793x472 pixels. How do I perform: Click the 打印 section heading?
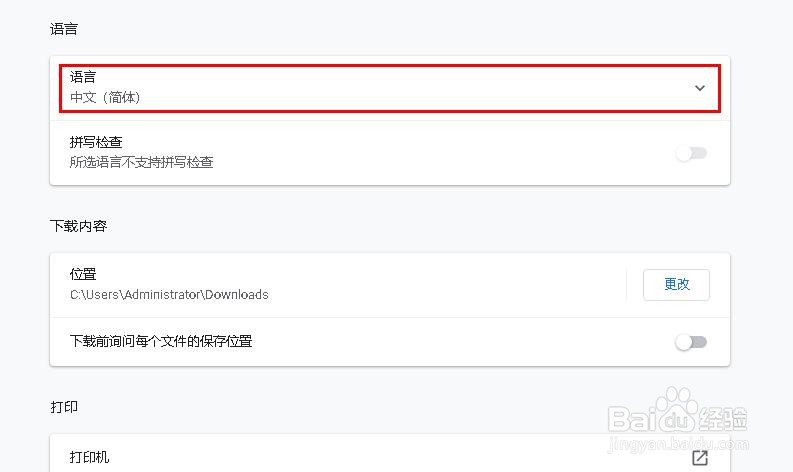[x=64, y=407]
